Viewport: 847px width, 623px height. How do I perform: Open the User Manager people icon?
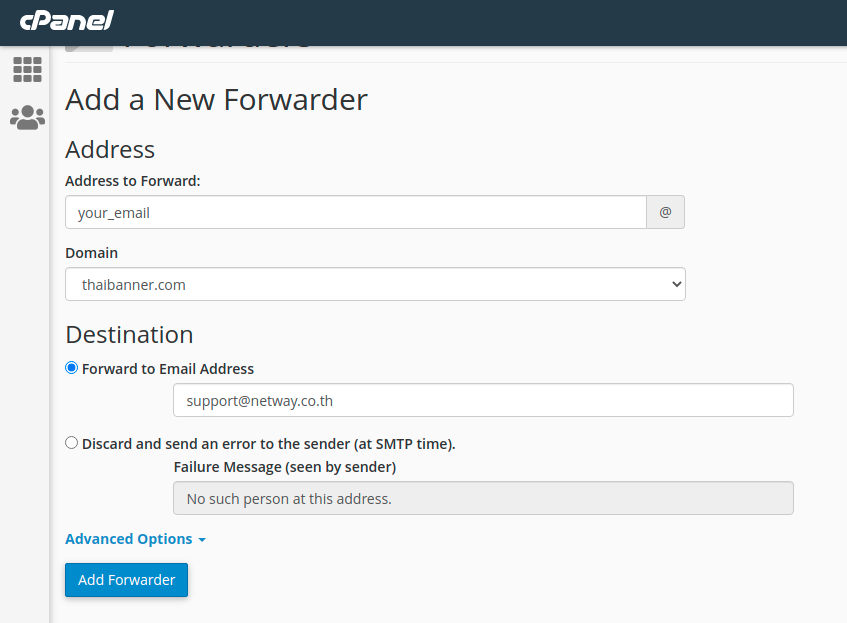27,118
